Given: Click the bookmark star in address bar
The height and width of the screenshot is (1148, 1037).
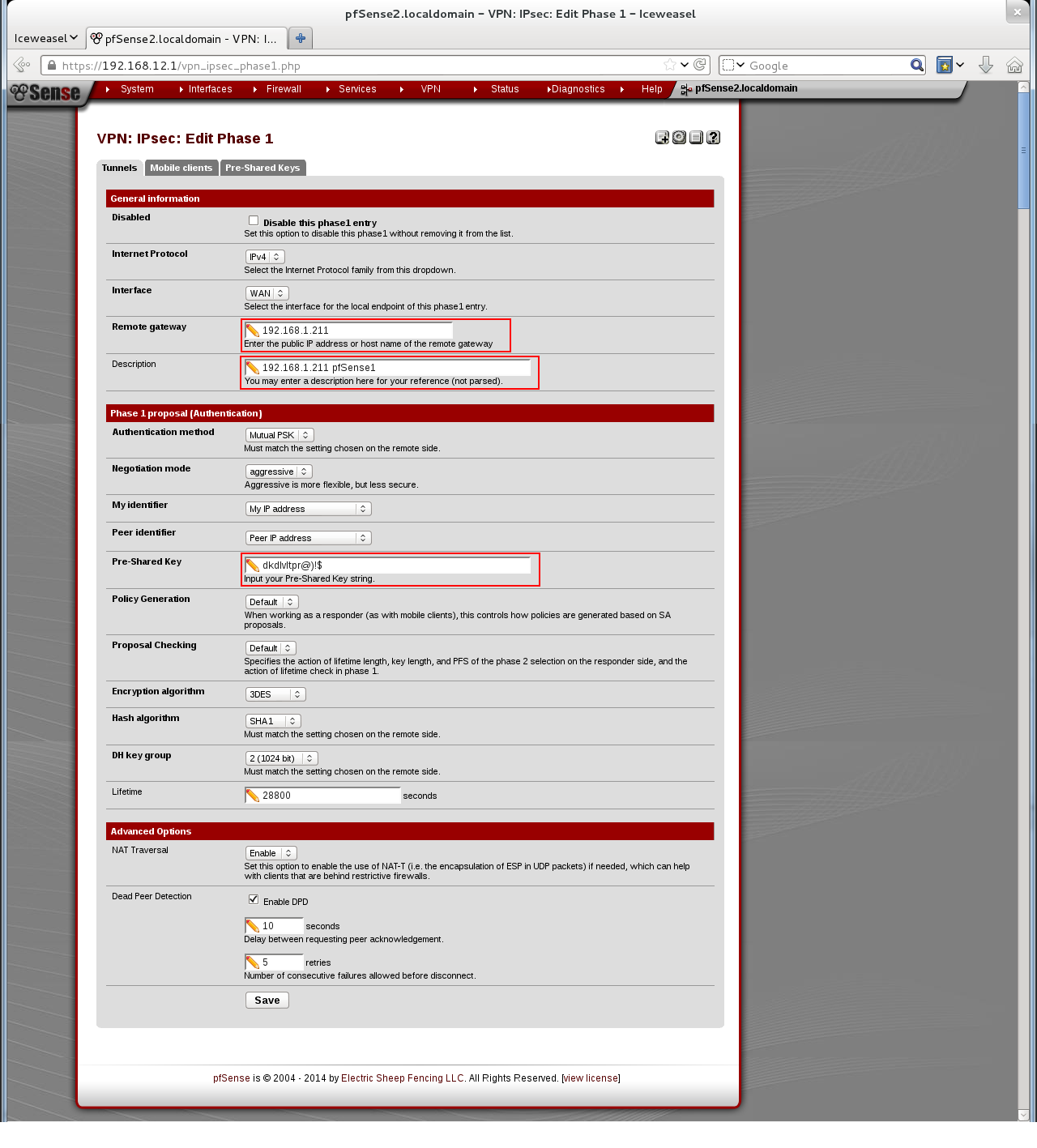Looking at the screenshot, I should coord(670,65).
